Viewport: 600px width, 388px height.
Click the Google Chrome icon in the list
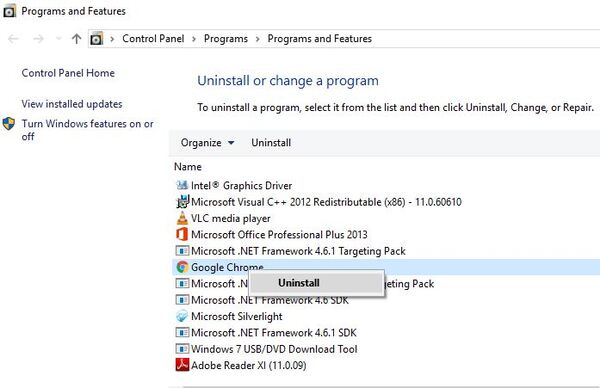pos(182,267)
